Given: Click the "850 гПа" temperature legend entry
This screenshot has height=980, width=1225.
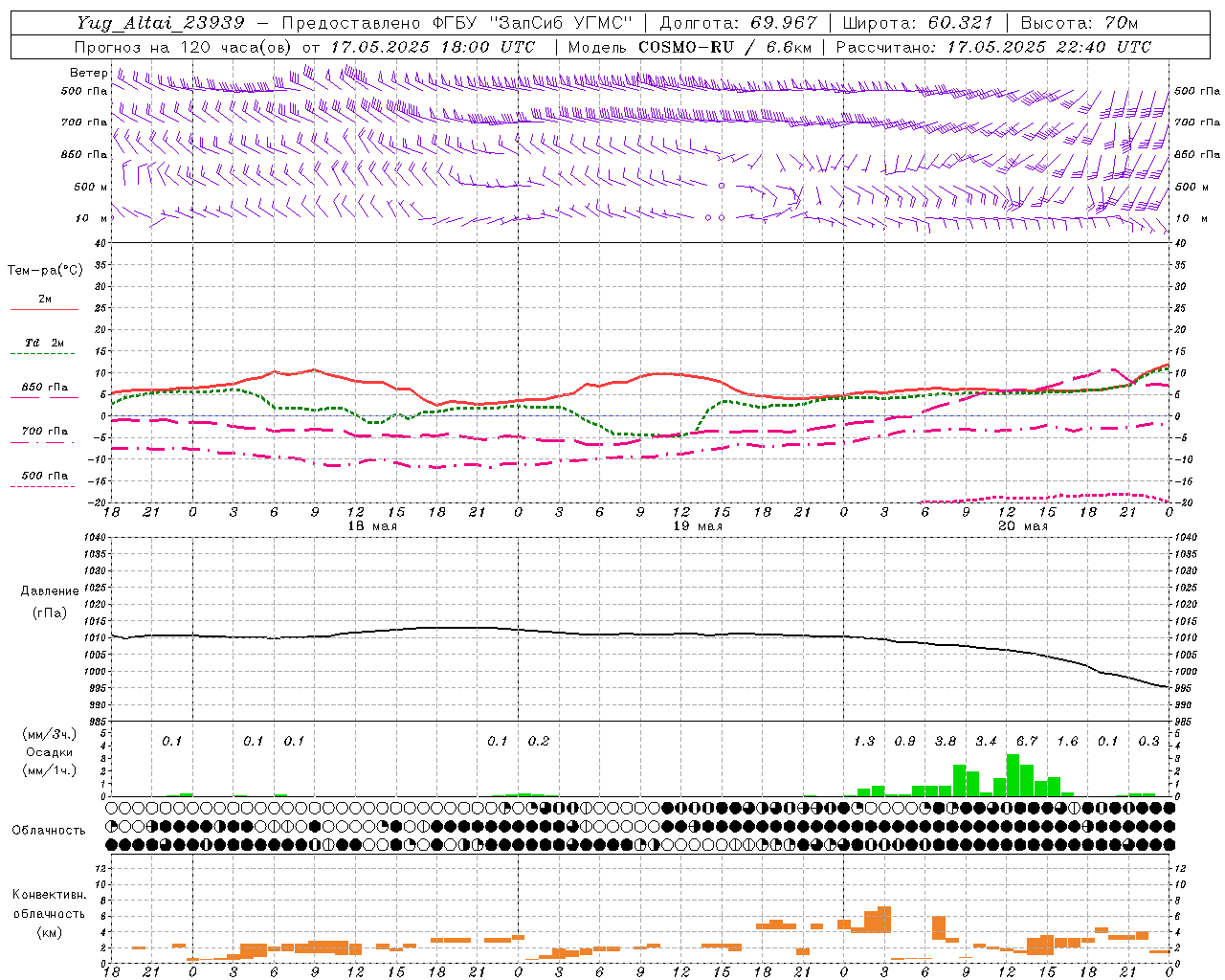Looking at the screenshot, I should (45, 387).
